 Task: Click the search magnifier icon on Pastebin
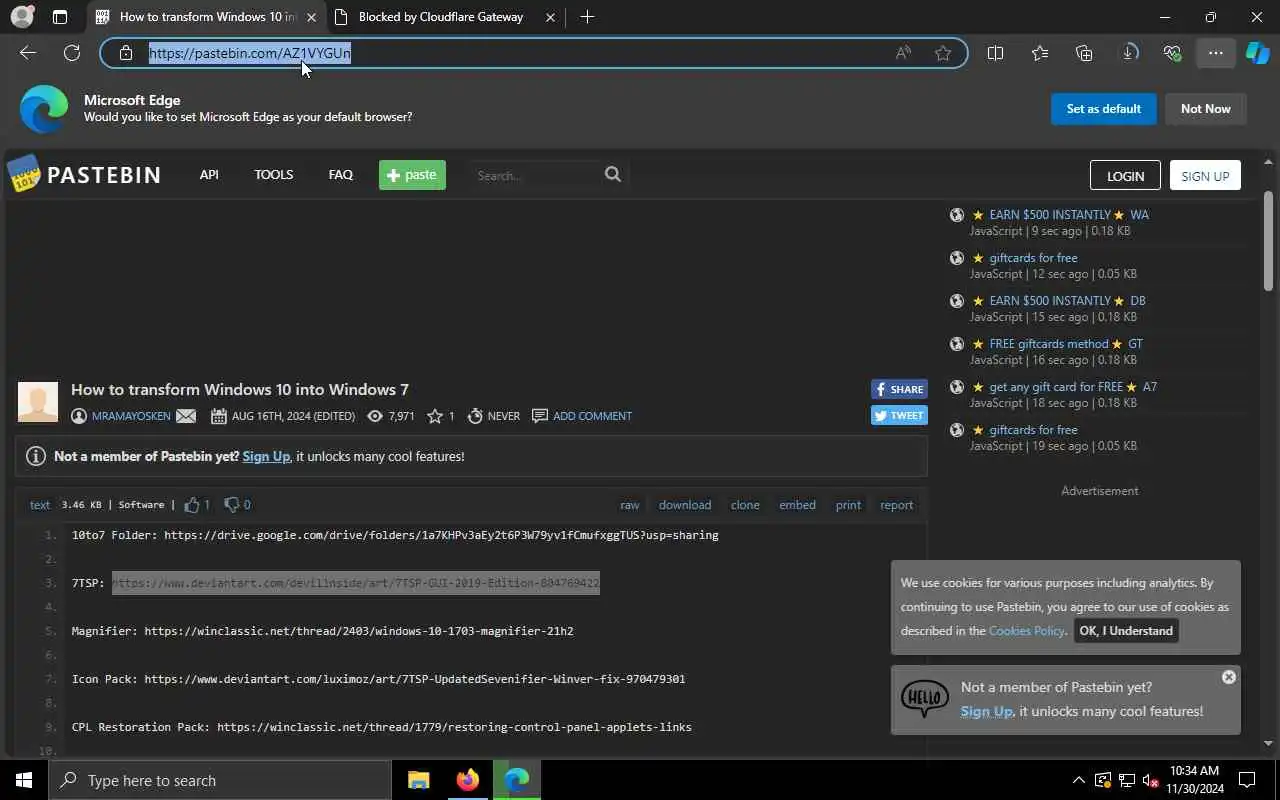tap(613, 175)
